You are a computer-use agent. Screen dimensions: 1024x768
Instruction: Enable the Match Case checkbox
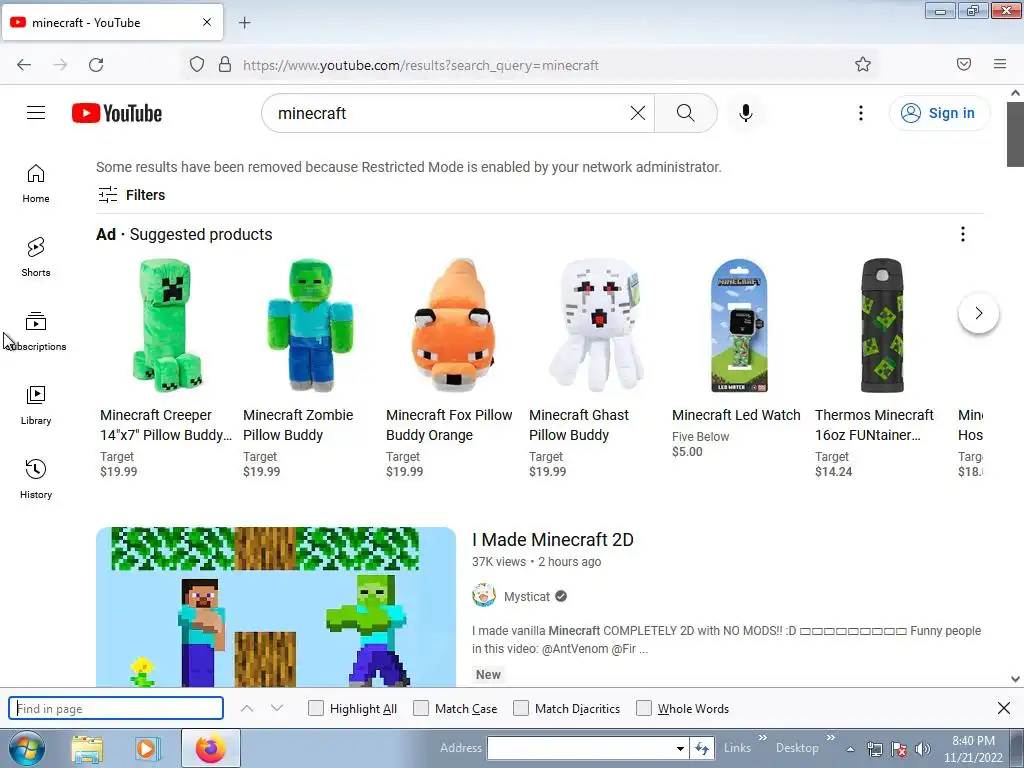[x=421, y=709]
